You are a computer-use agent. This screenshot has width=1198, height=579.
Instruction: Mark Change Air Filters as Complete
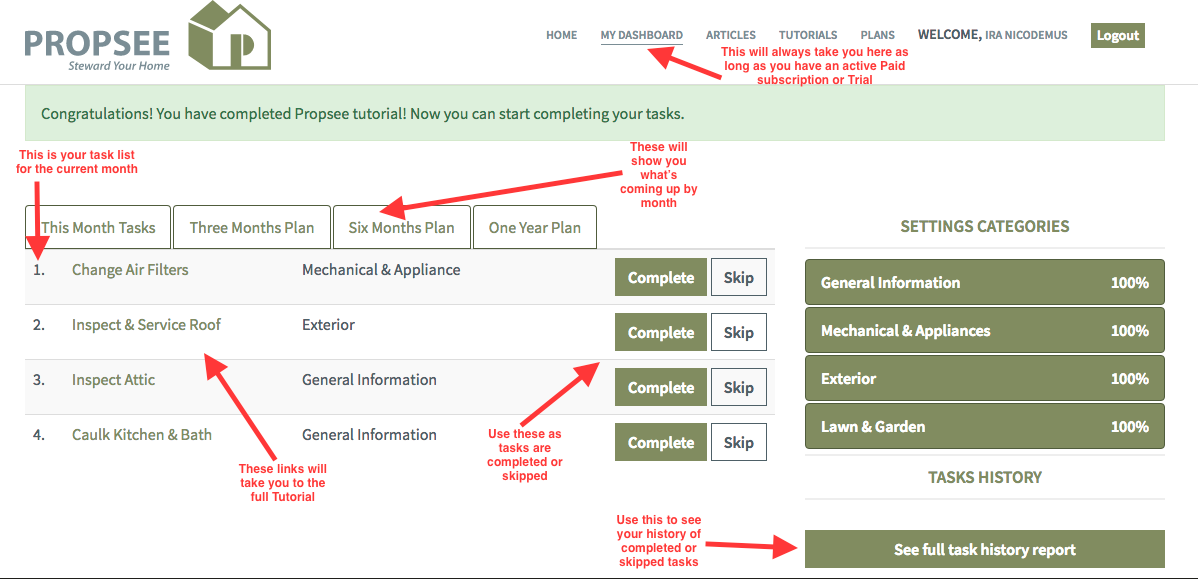(661, 277)
